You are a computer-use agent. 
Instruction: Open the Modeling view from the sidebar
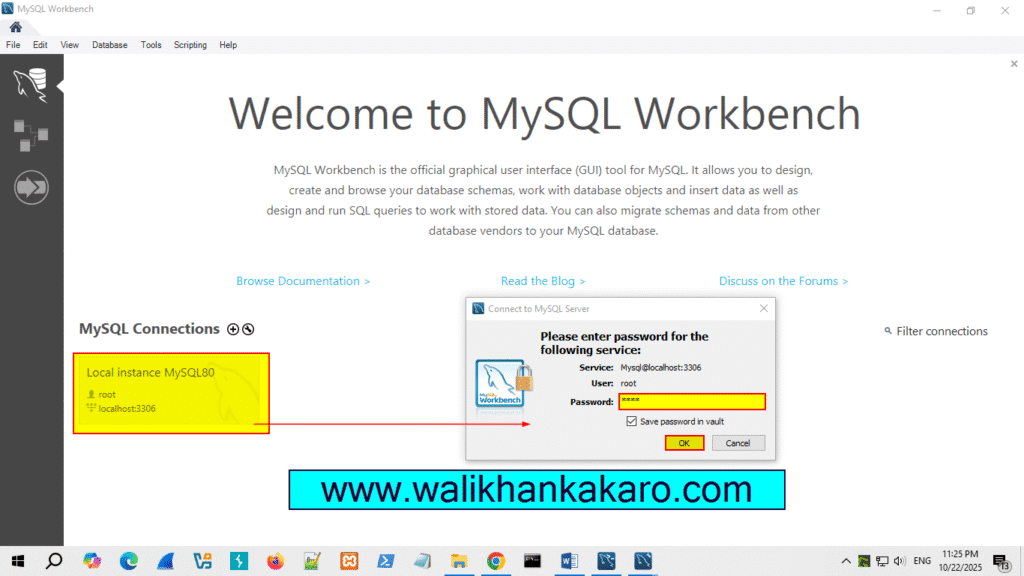[30, 132]
